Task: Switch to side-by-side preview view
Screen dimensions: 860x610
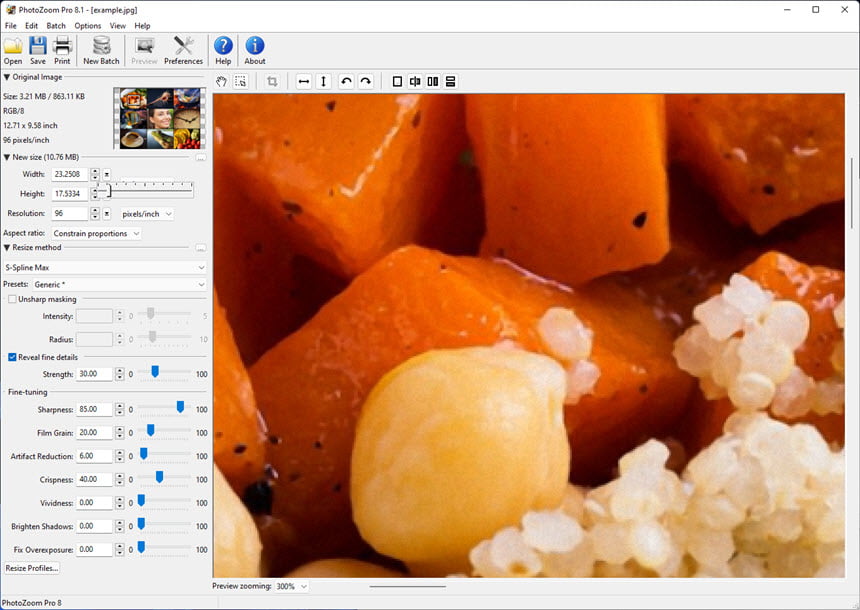Action: [x=433, y=82]
